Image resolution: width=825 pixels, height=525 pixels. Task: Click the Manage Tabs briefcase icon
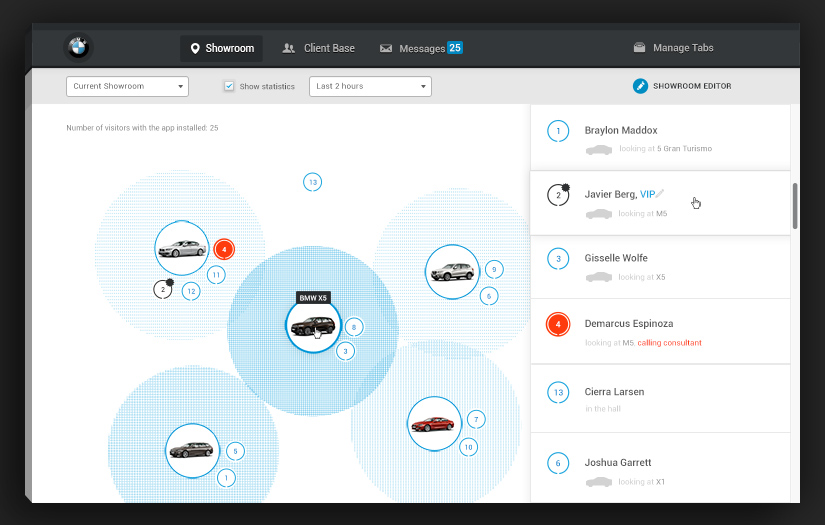(639, 48)
